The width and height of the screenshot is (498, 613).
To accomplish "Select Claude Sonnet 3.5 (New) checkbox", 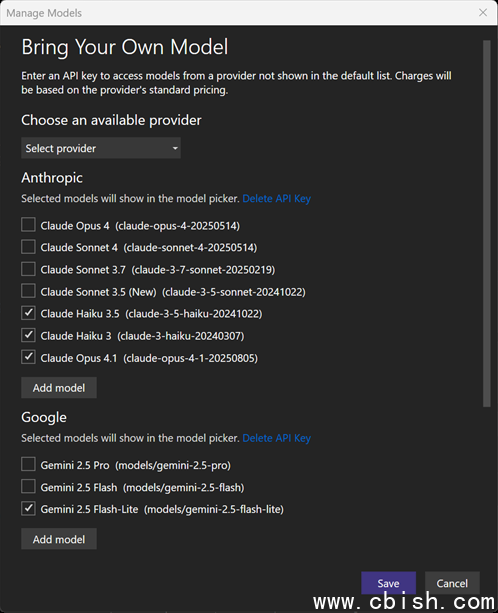I will click(28, 291).
